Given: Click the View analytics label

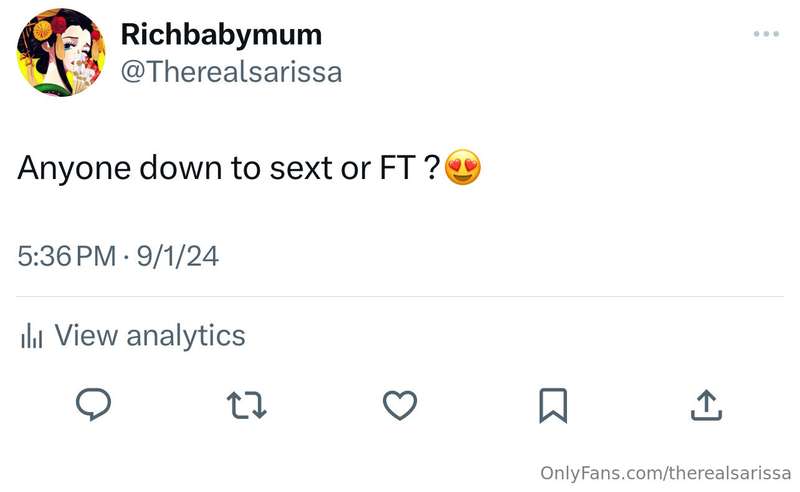Looking at the screenshot, I should 150,336.
